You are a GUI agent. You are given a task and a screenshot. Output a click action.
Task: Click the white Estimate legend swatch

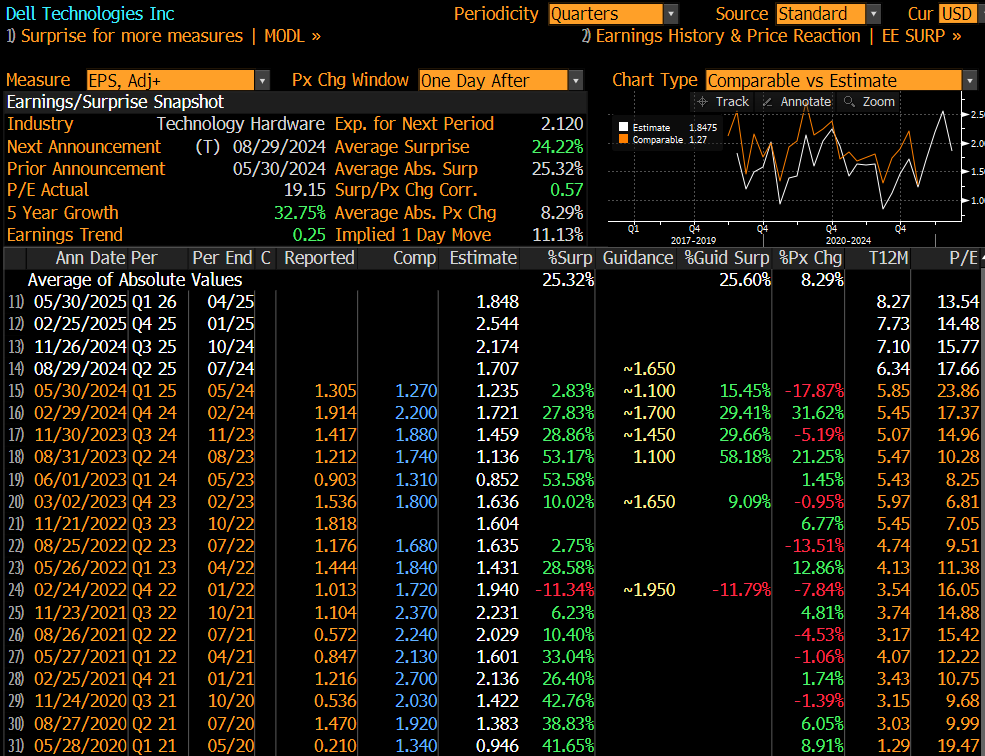tap(623, 128)
